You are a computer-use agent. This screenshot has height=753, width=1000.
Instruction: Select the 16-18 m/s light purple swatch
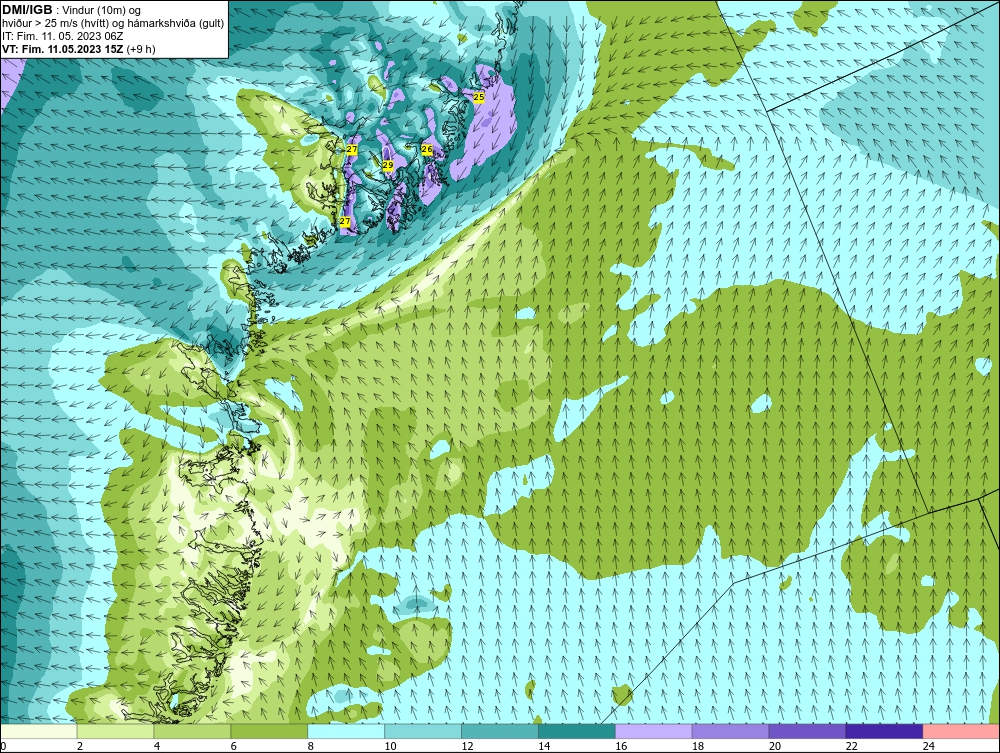(654, 731)
